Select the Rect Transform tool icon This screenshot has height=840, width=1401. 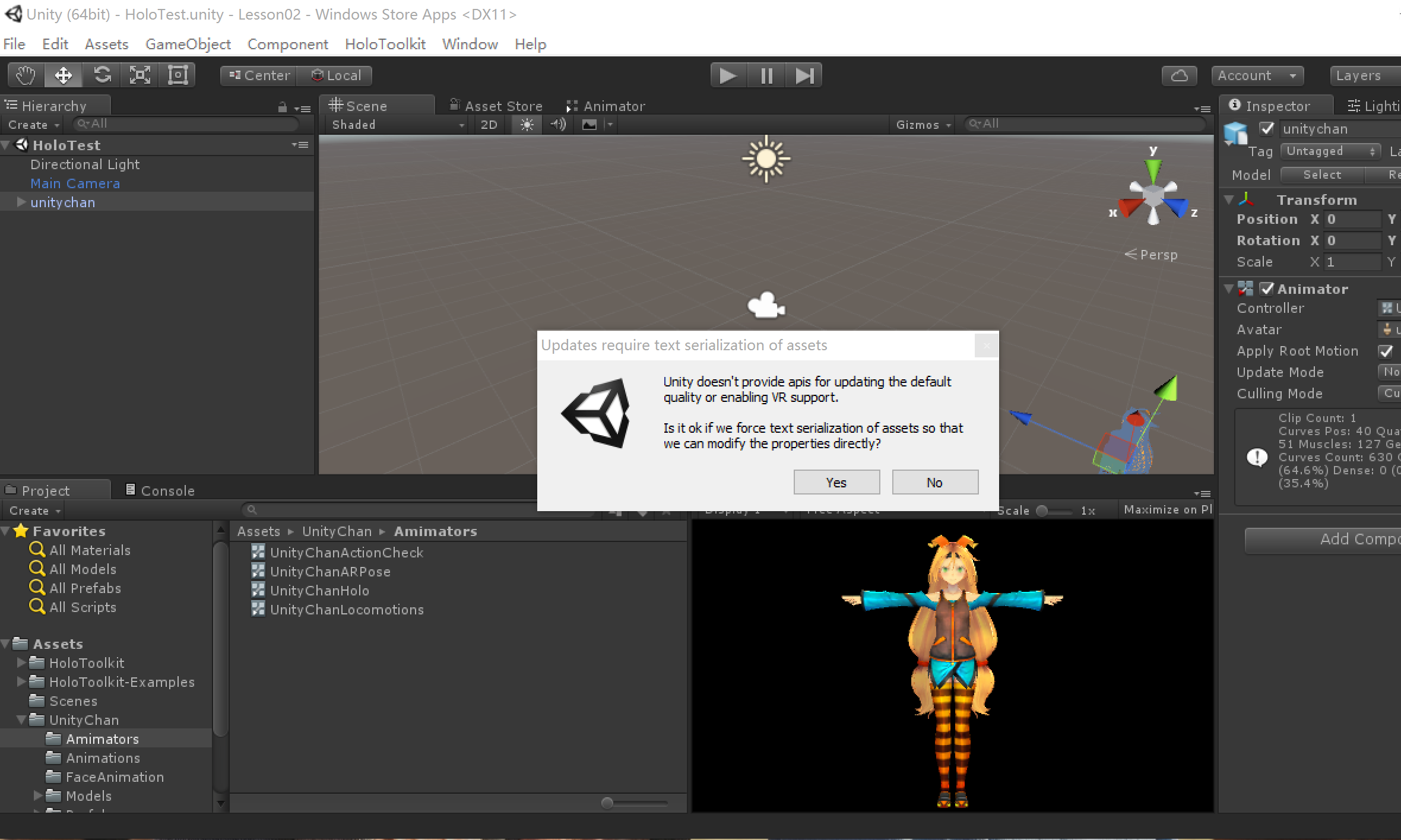(177, 75)
